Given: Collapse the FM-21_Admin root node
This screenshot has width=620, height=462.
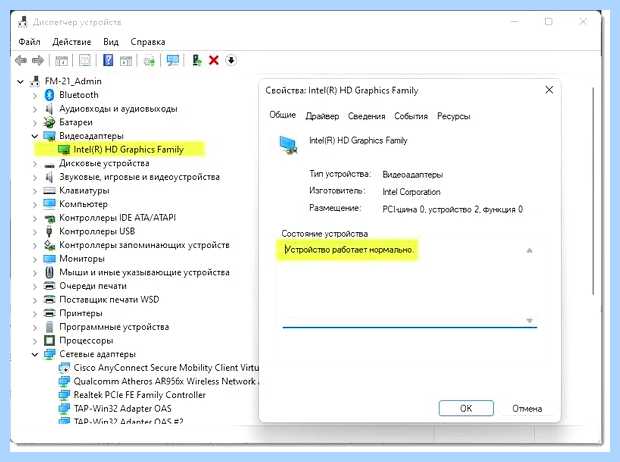Looking at the screenshot, I should (x=21, y=81).
